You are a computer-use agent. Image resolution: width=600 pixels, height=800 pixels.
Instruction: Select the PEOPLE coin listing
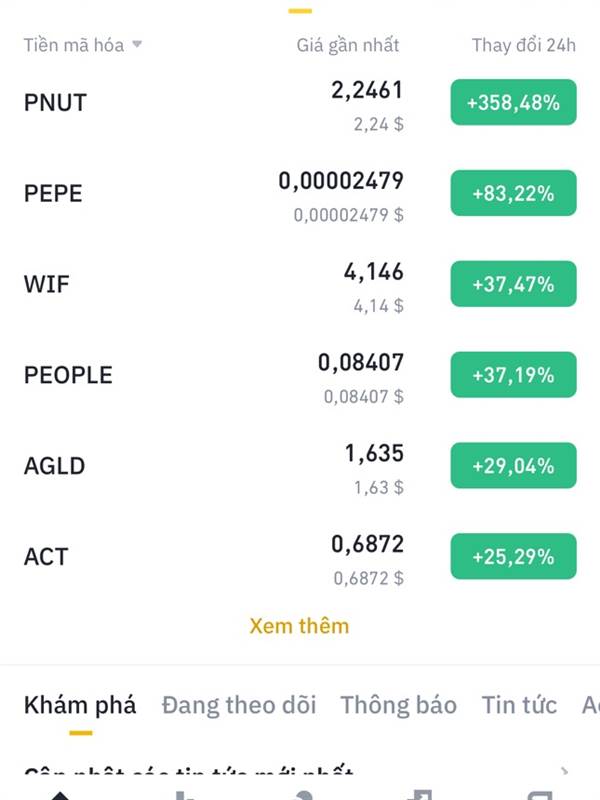click(x=300, y=375)
